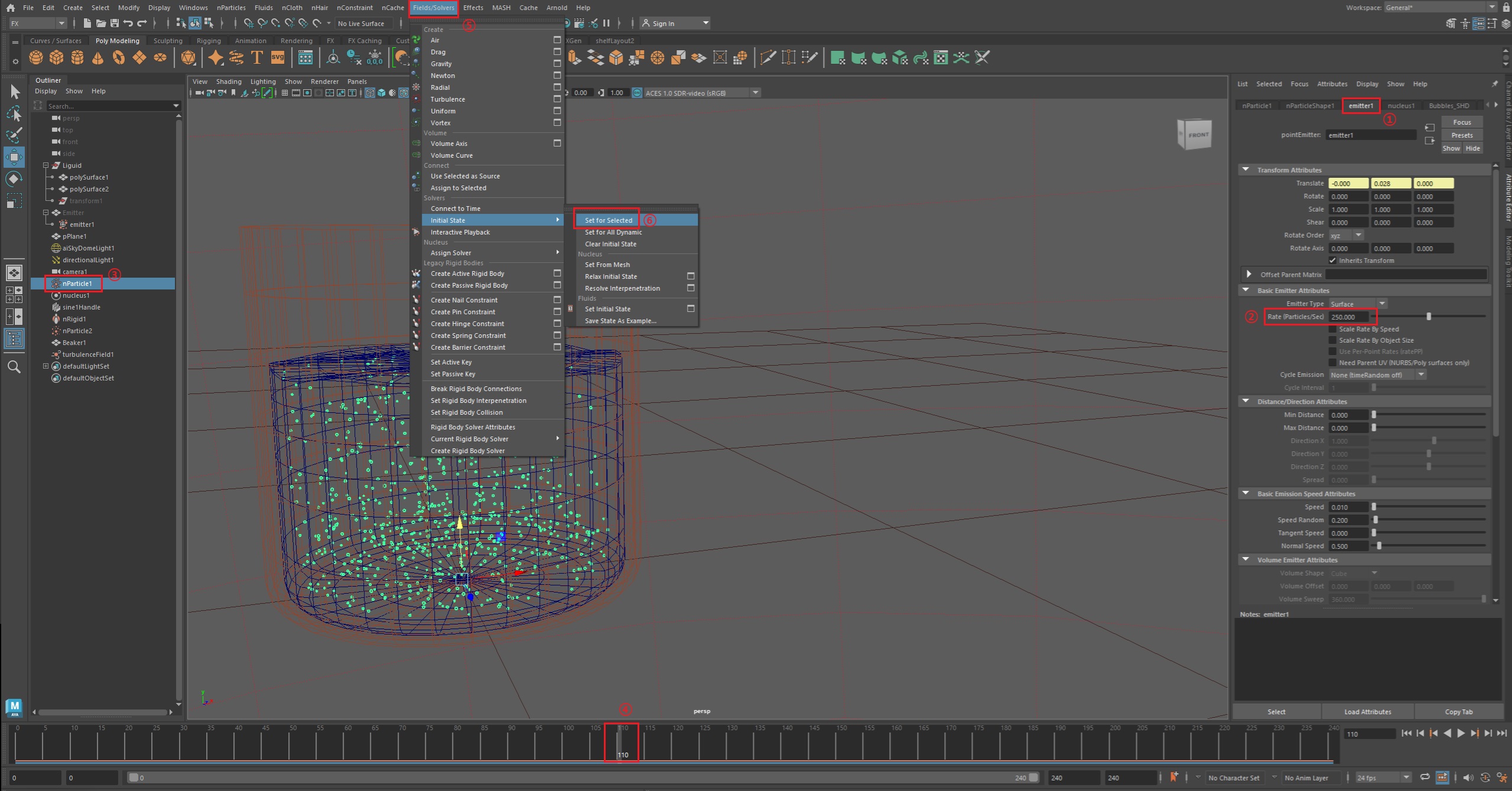Click the workspace lock icon

(1506, 7)
